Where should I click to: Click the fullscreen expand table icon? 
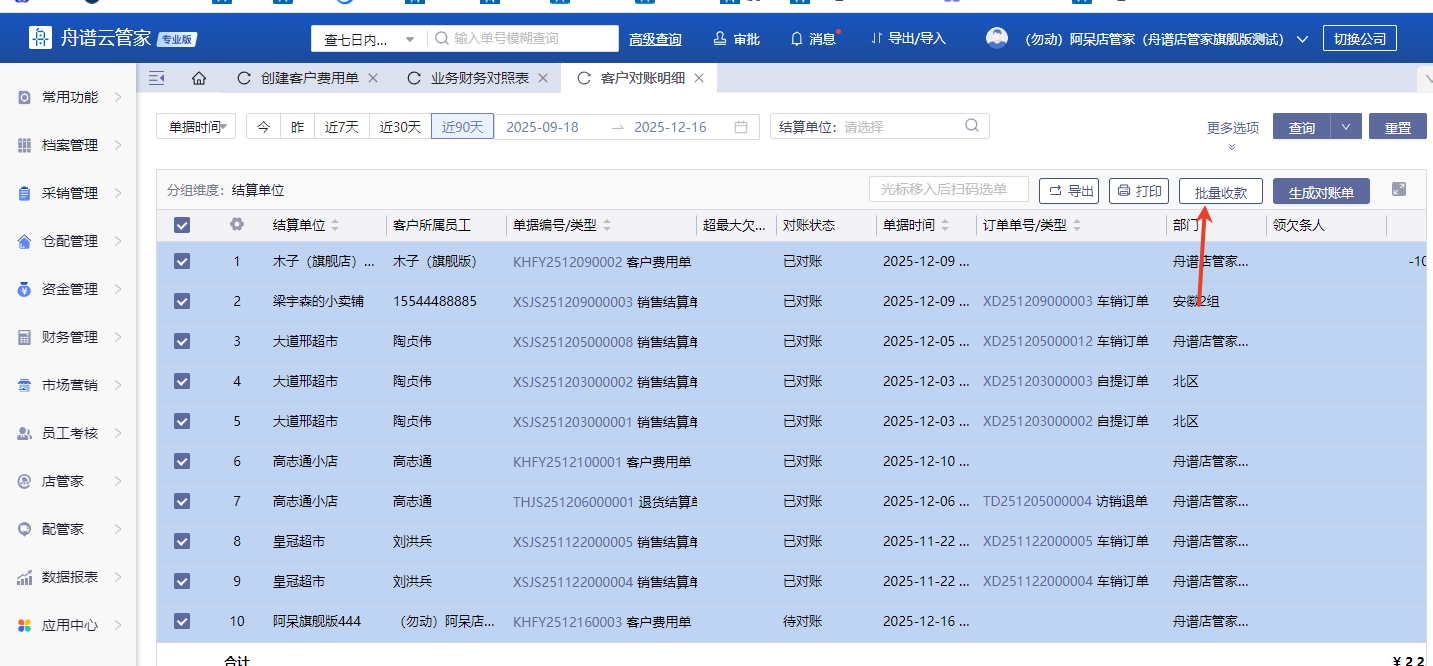pos(1399,190)
